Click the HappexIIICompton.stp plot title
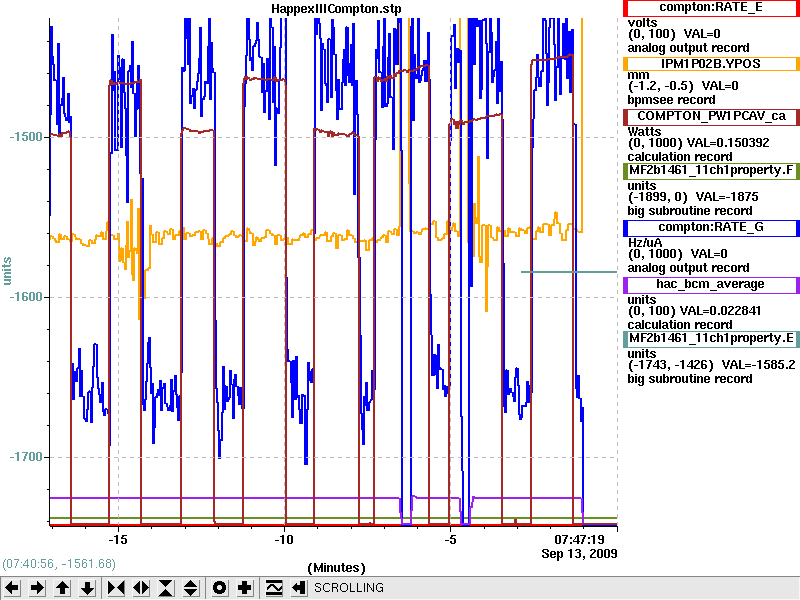This screenshot has width=800, height=600. coord(336,9)
